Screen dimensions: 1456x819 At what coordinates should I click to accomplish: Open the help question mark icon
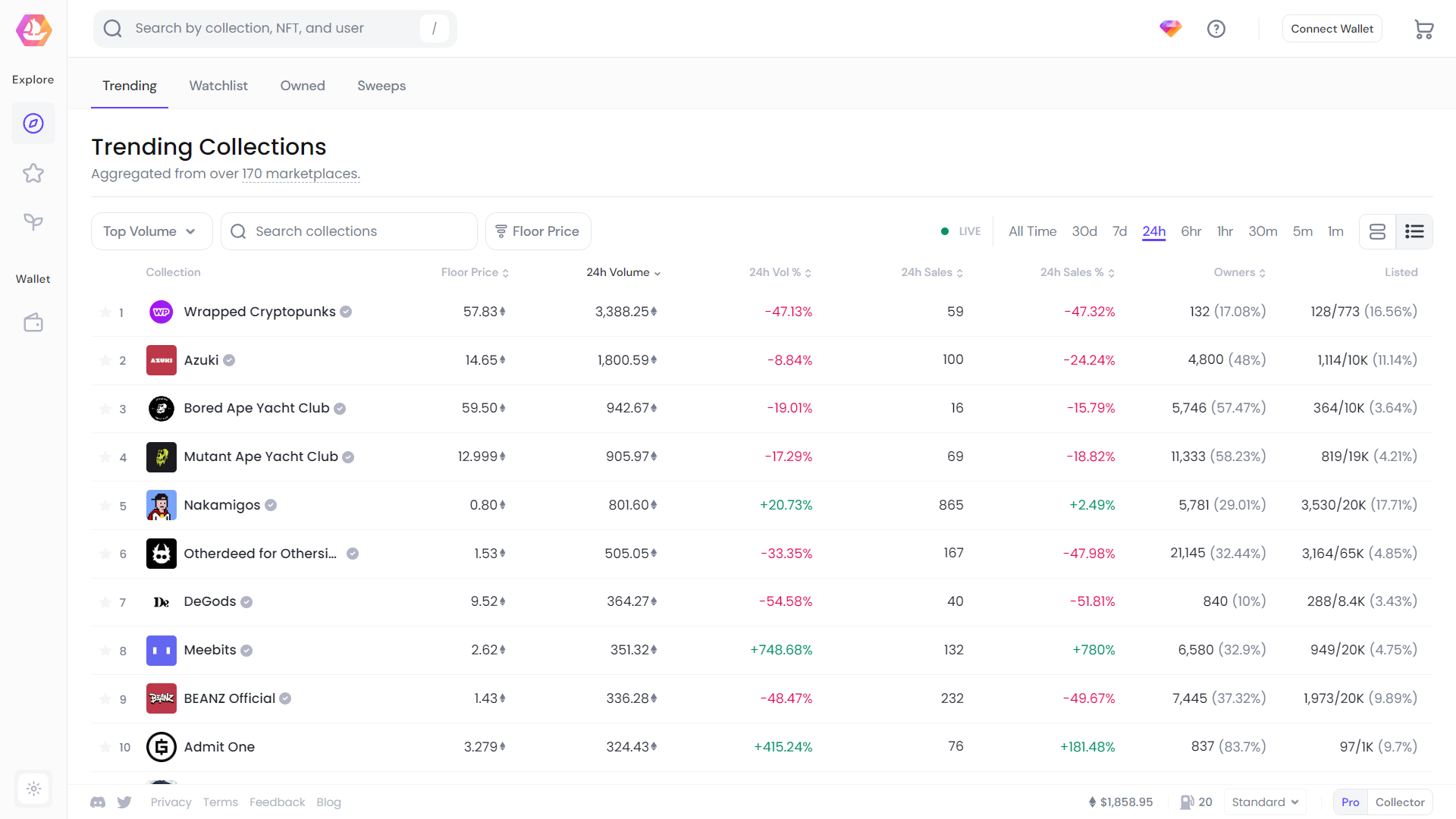(x=1216, y=29)
